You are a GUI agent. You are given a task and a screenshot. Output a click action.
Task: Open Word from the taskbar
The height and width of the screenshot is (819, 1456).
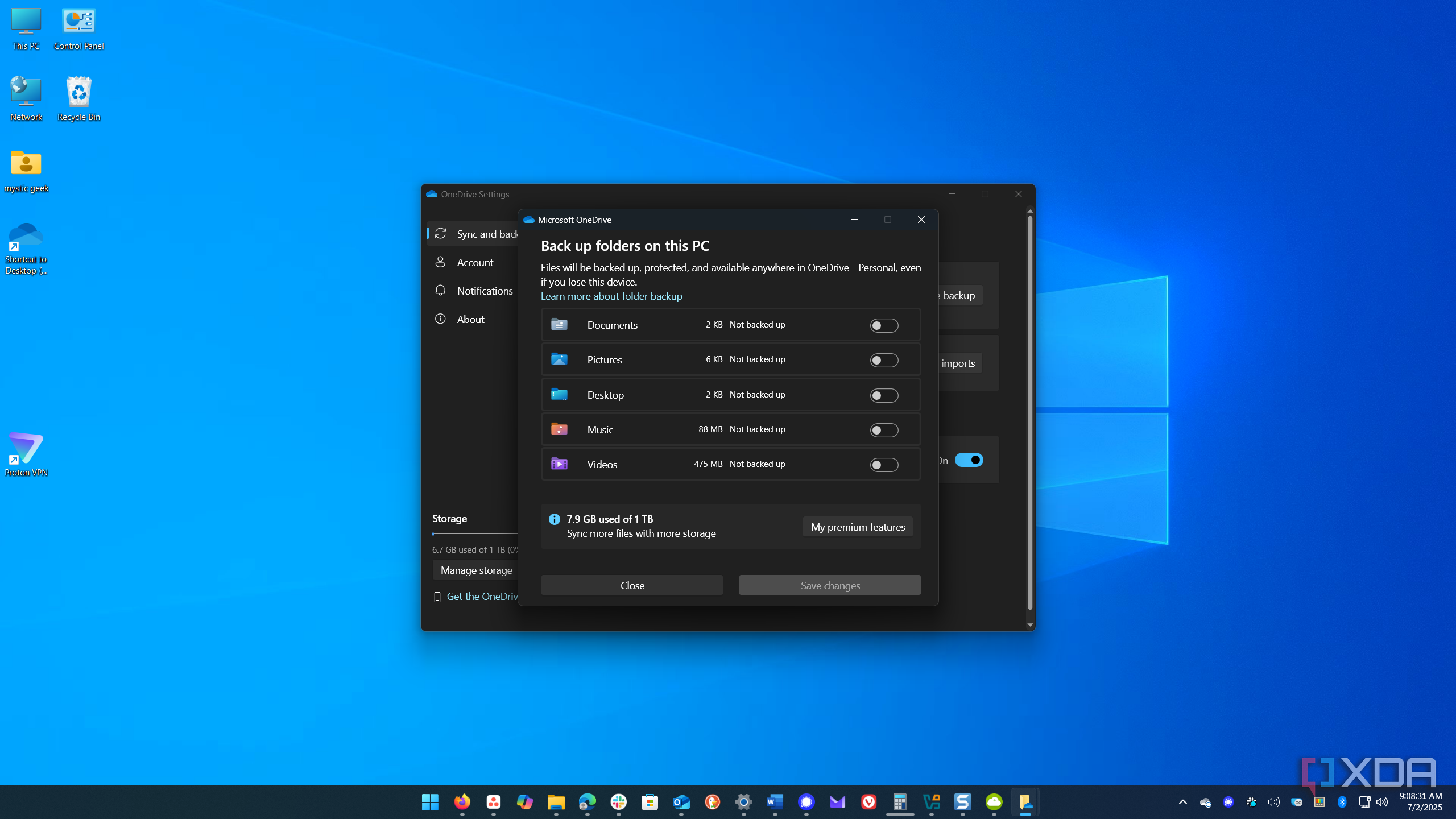click(775, 802)
